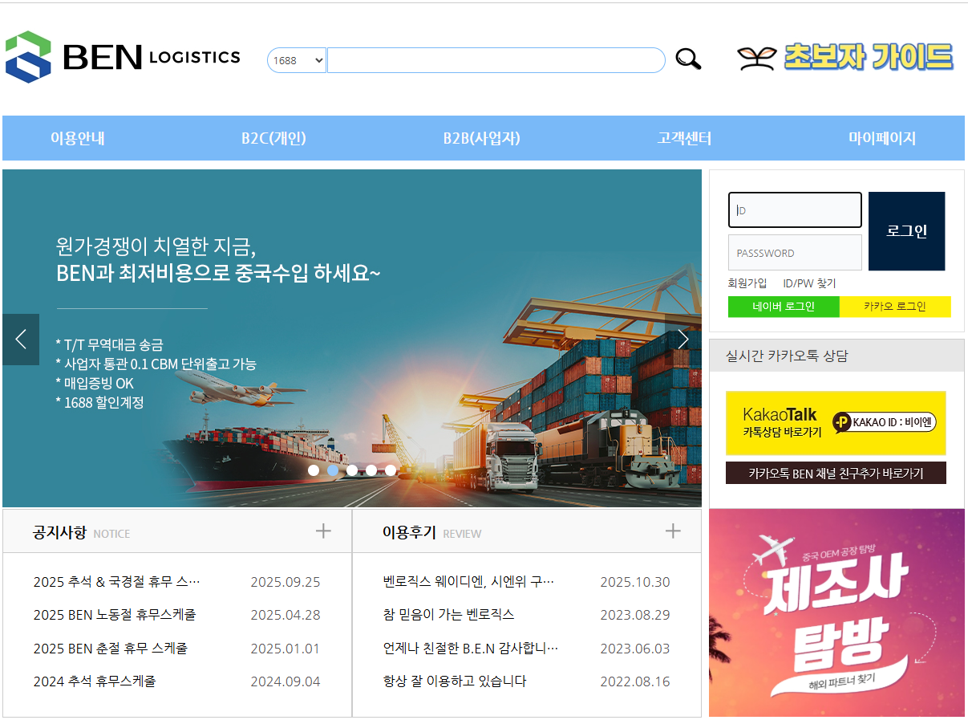Click the dark 로그인 login button
This screenshot has height=720, width=968.
pos(906,231)
